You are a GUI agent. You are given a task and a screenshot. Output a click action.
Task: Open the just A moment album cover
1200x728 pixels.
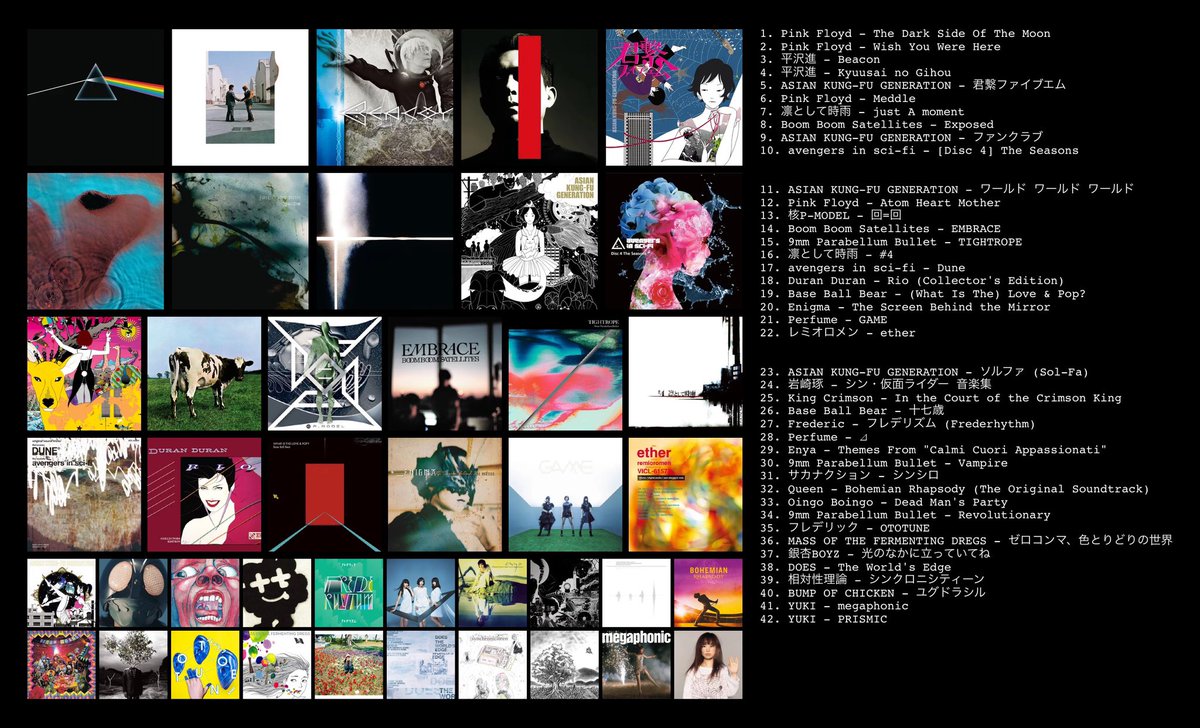pyautogui.click(x=240, y=241)
